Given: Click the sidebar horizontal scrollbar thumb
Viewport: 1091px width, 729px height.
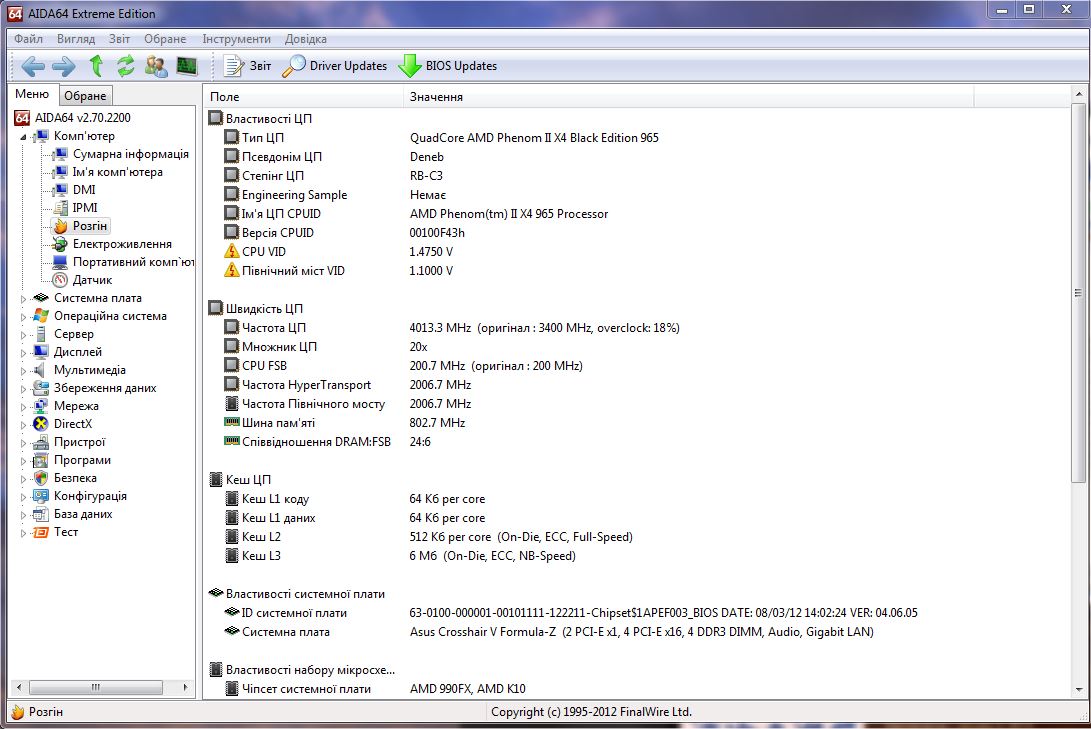Looking at the screenshot, I should point(96,687).
